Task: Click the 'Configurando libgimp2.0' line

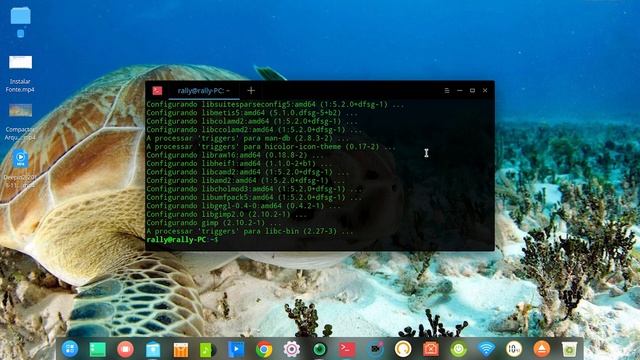Action: pyautogui.click(x=227, y=214)
